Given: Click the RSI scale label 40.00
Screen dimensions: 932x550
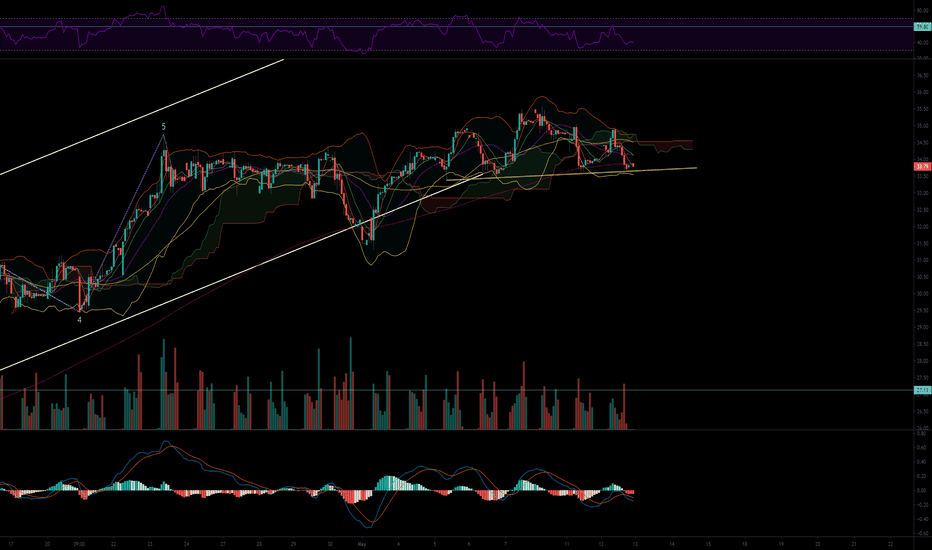Looking at the screenshot, I should pos(922,43).
